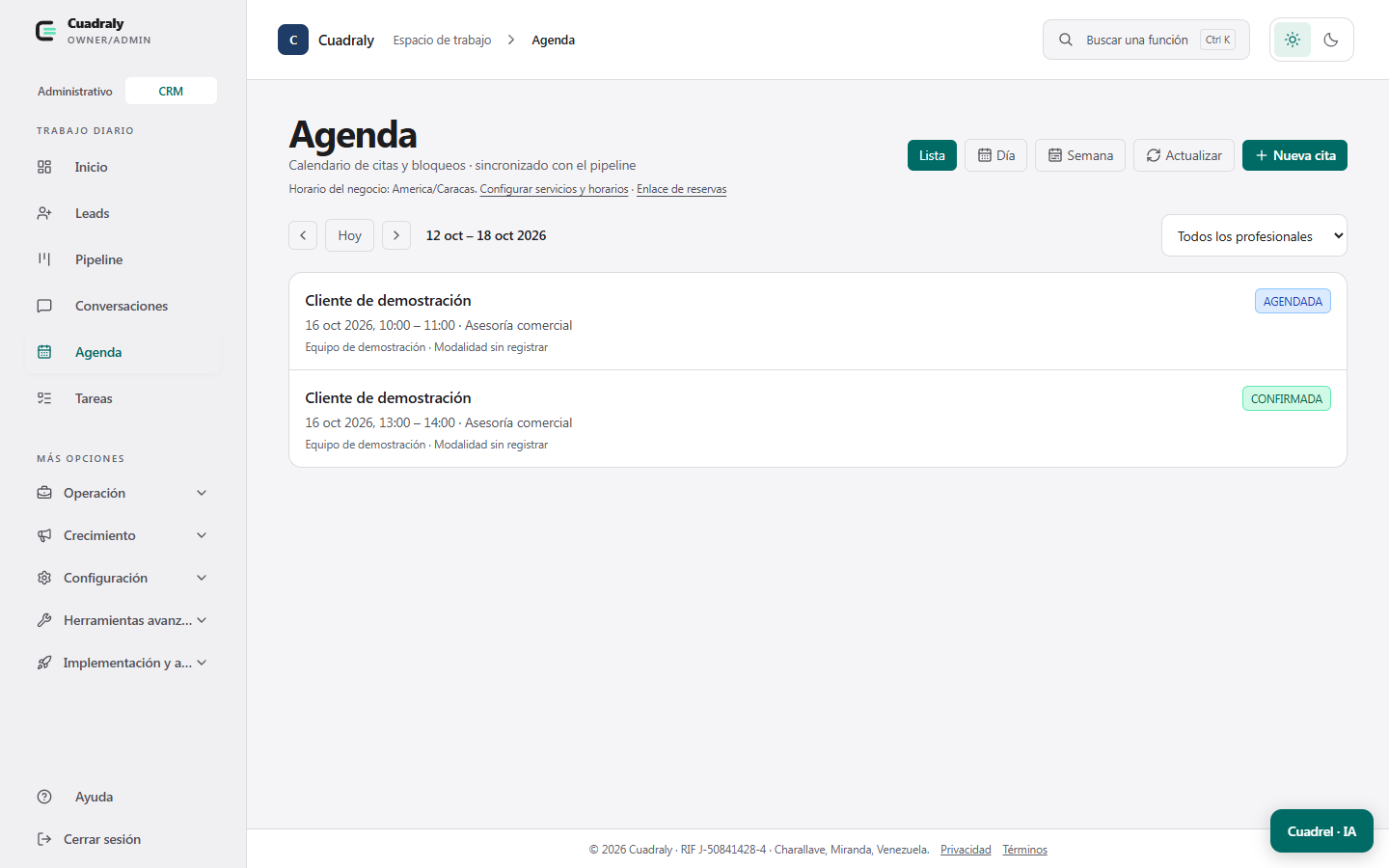Click the Buscar una función search field
This screenshot has height=868, width=1389.
click(1146, 40)
